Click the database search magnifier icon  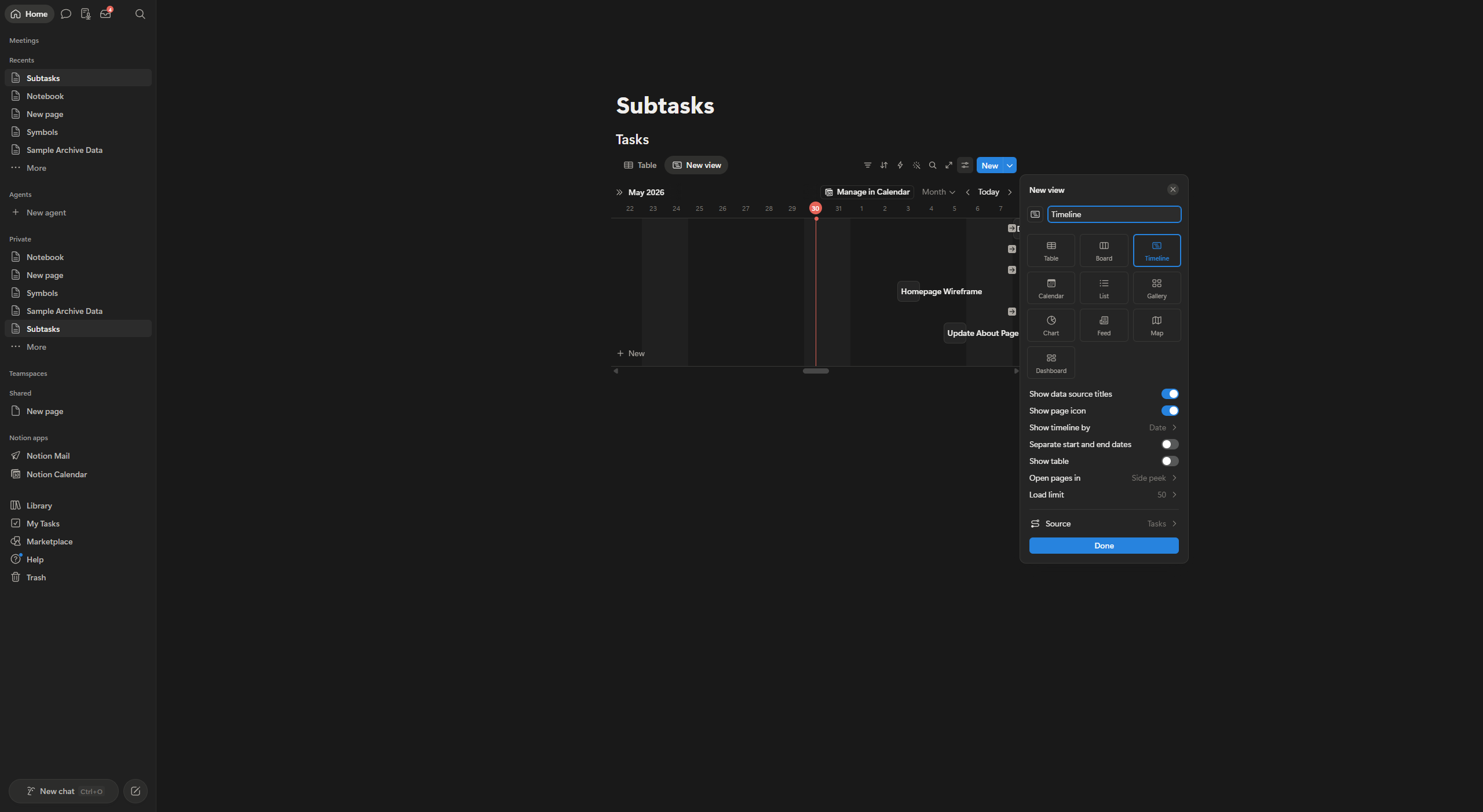tap(933, 165)
